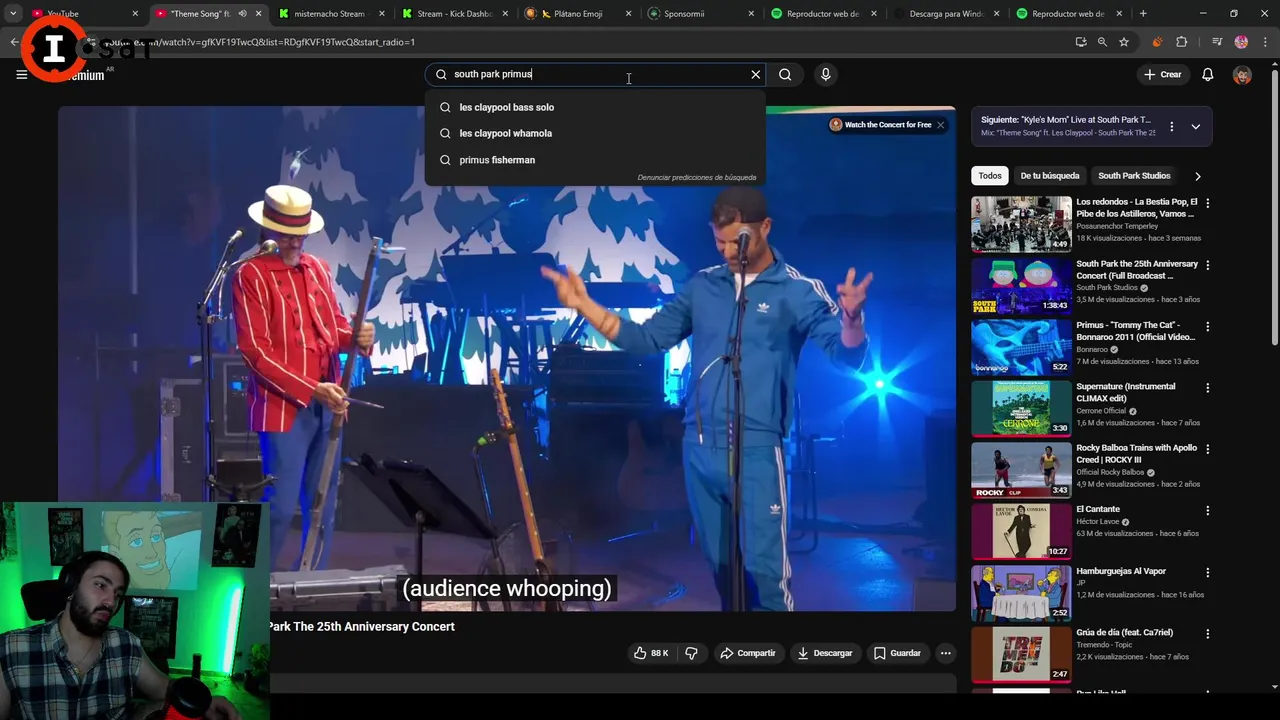
Task: Start voice search with the microphone icon
Action: pos(825,74)
